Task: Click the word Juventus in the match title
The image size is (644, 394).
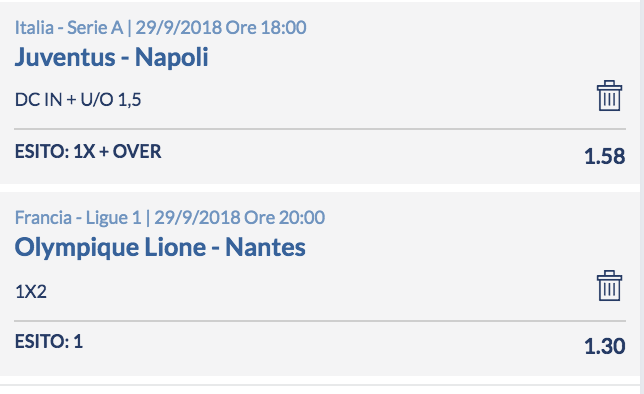Action: point(65,57)
